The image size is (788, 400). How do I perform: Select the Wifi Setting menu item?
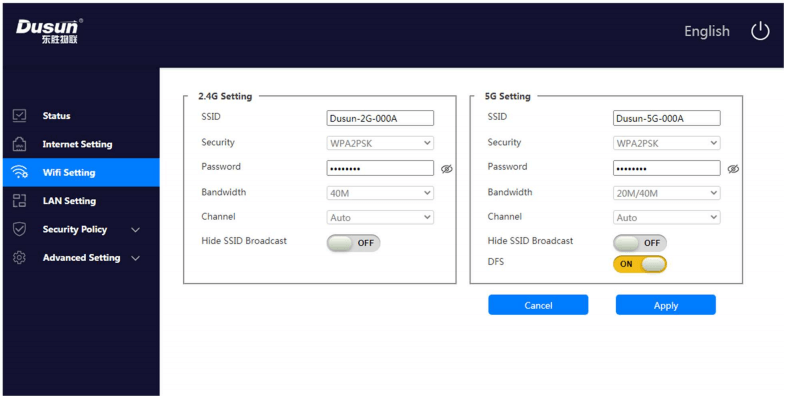point(81,172)
